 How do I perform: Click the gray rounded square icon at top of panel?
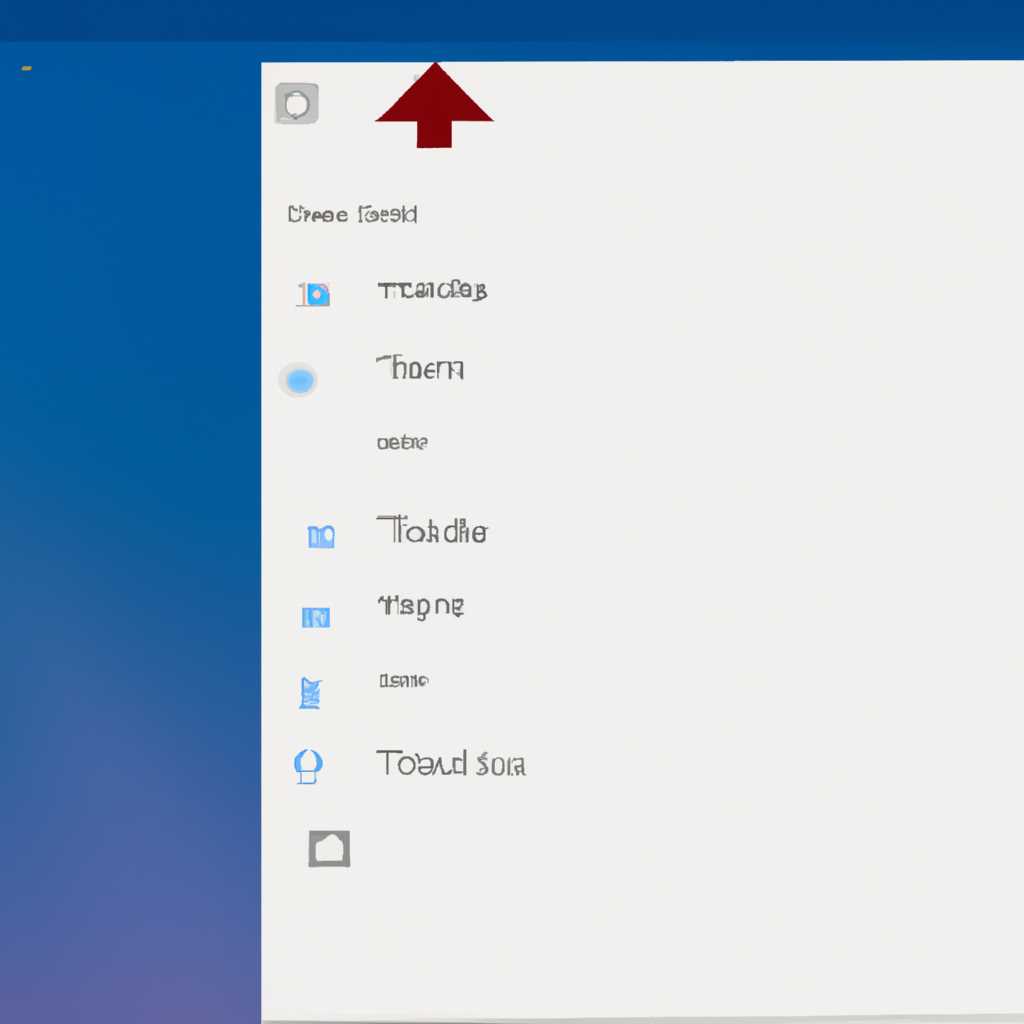point(297,103)
